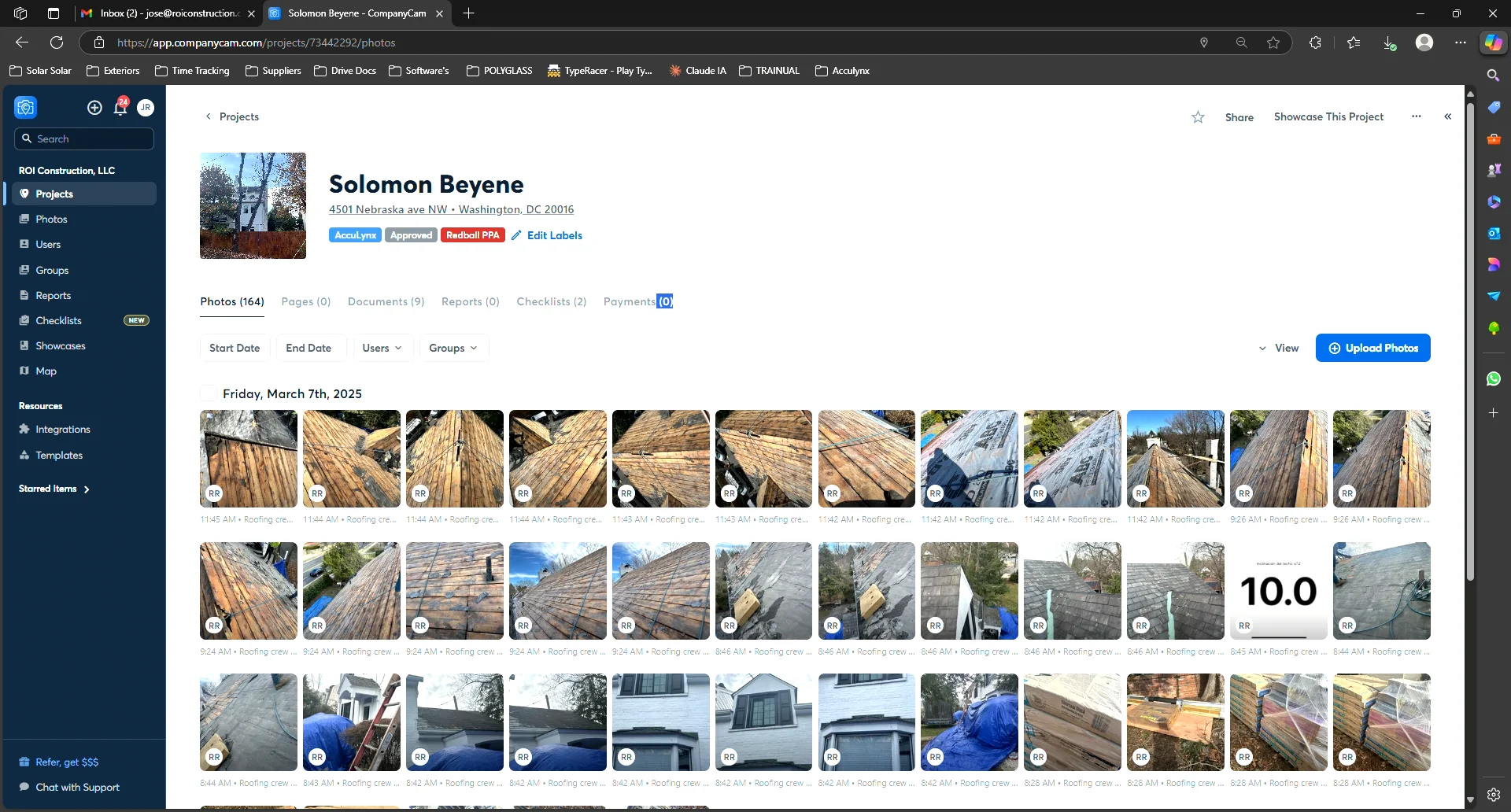Open notifications via the bell icon
This screenshot has width=1511, height=812.
tap(120, 108)
